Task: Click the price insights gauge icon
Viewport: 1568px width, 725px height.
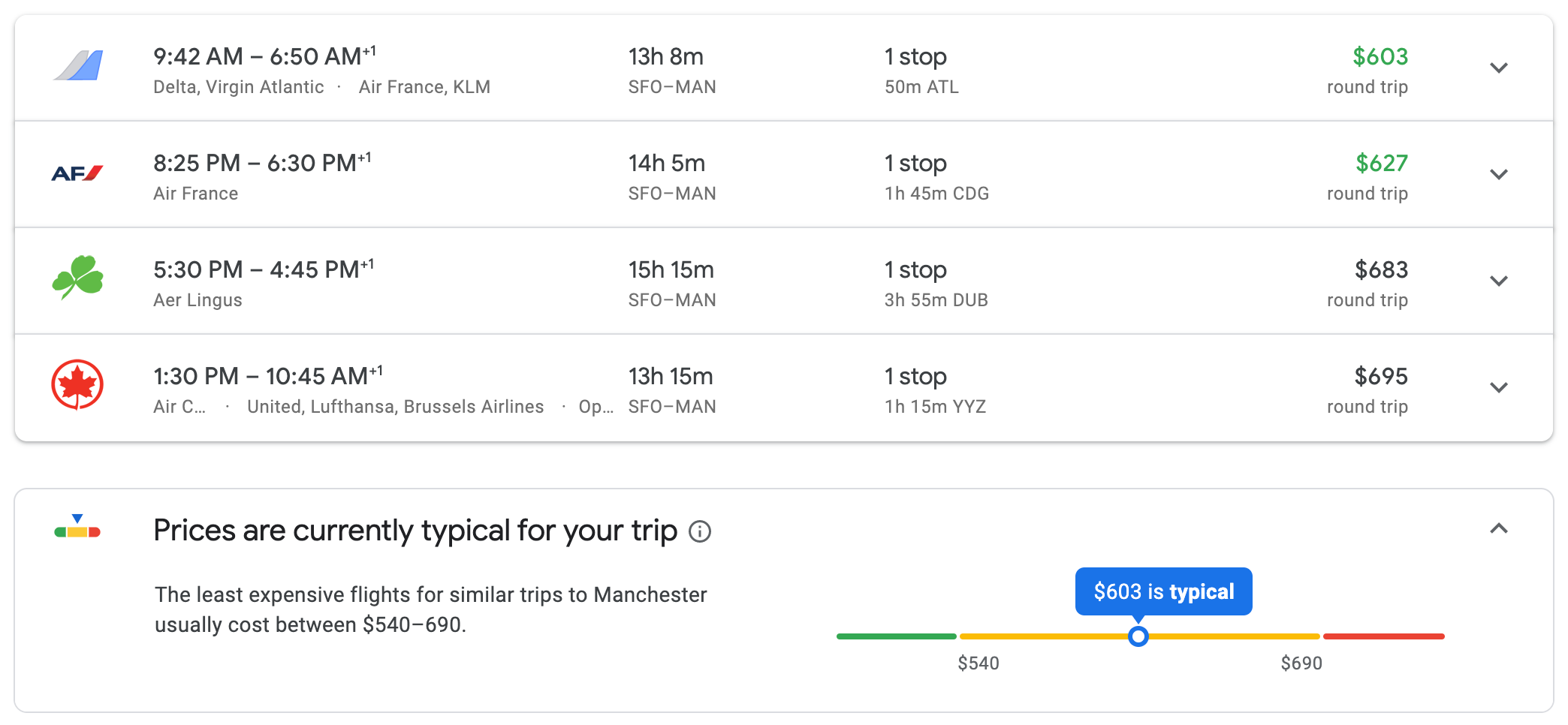Action: point(77,528)
